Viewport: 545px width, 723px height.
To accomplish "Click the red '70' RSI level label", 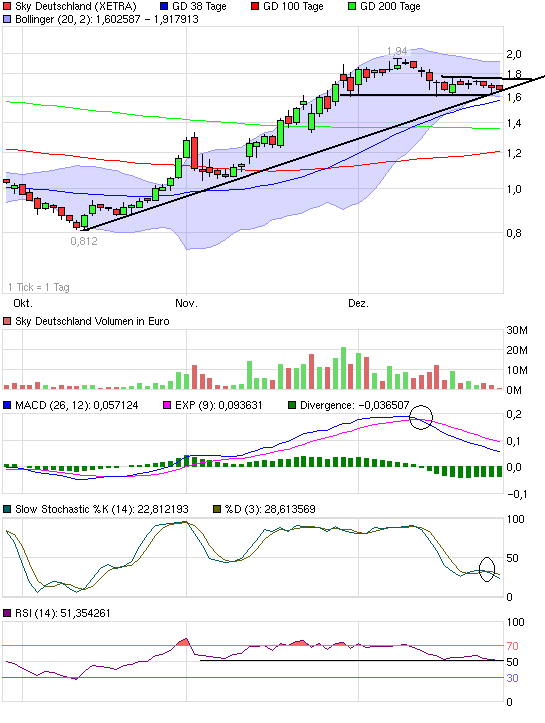I will pyautogui.click(x=512, y=646).
